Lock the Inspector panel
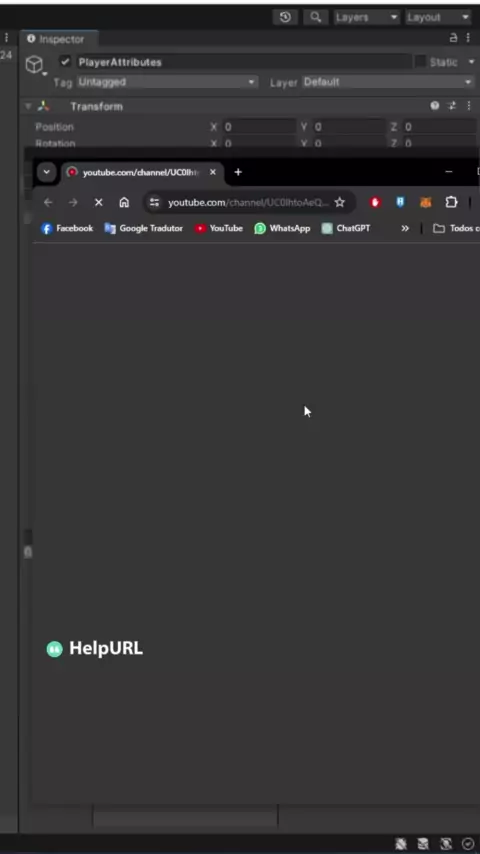Viewport: 480px width, 854px height. coord(453,39)
